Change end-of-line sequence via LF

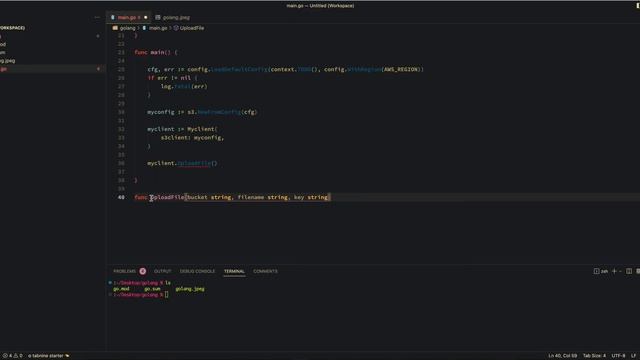tap(633, 356)
